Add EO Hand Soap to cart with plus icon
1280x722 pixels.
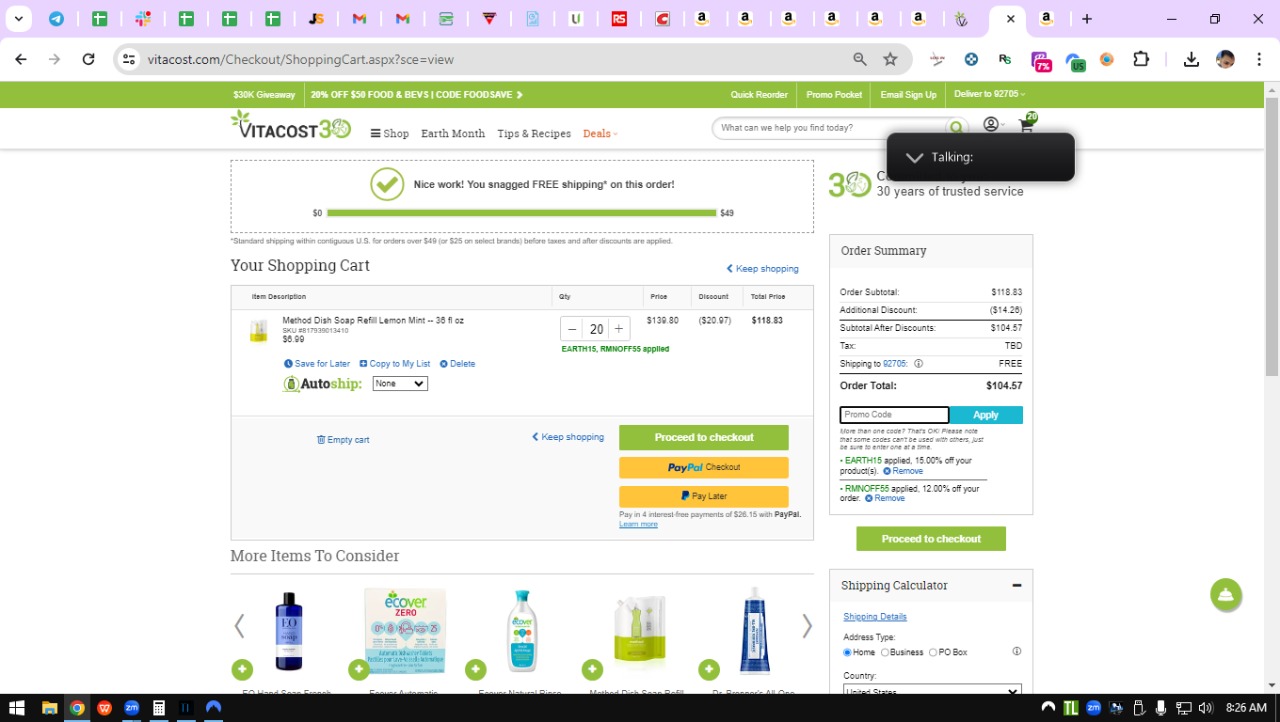[x=242, y=669]
